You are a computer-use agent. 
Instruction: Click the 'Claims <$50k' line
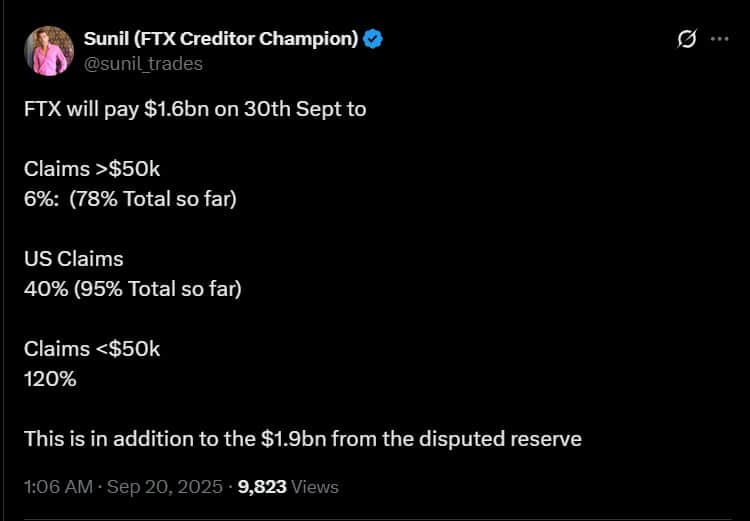[x=92, y=349]
